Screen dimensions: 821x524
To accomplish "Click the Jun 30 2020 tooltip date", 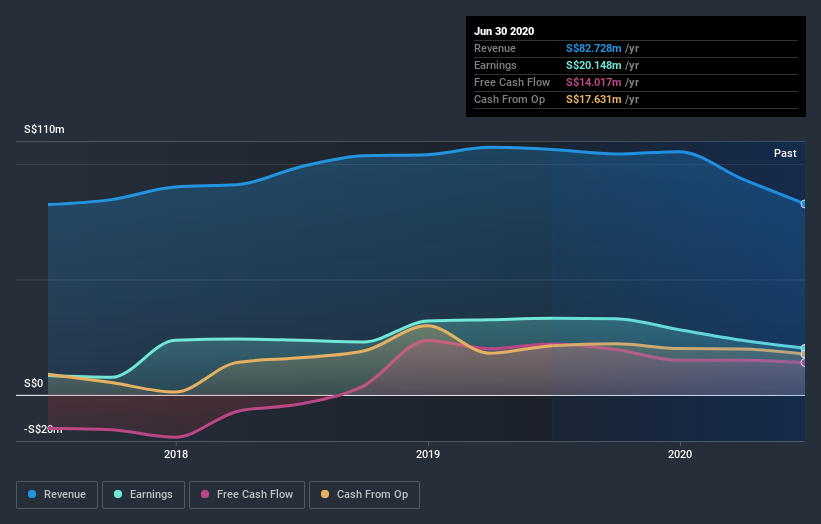I will click(x=504, y=31).
